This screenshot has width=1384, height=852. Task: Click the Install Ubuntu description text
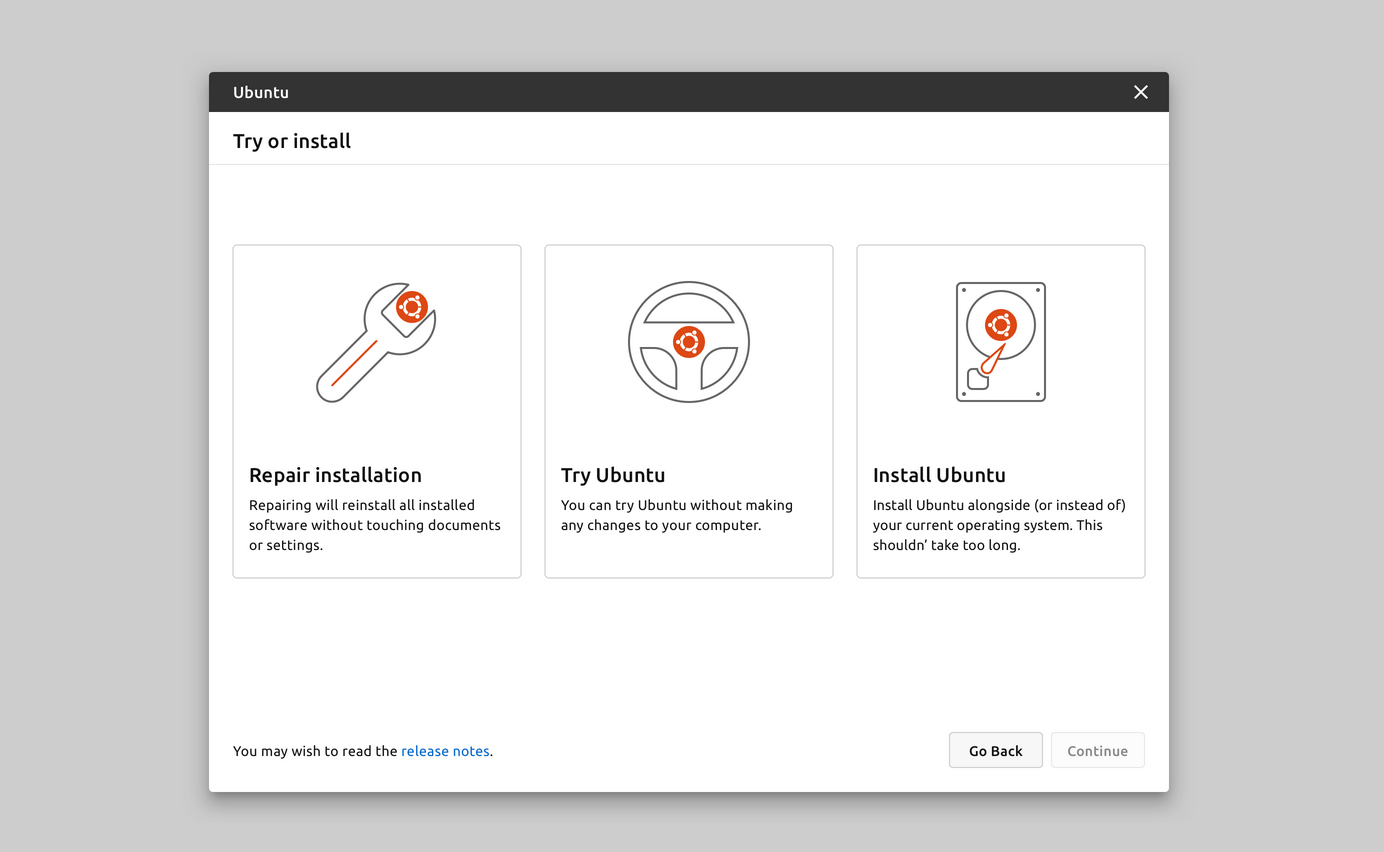pyautogui.click(x=1000, y=525)
